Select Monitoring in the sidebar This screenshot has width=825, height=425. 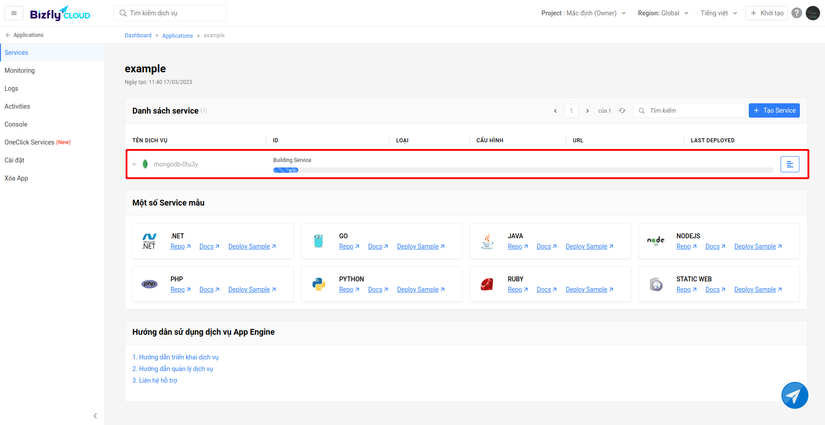(52, 70)
